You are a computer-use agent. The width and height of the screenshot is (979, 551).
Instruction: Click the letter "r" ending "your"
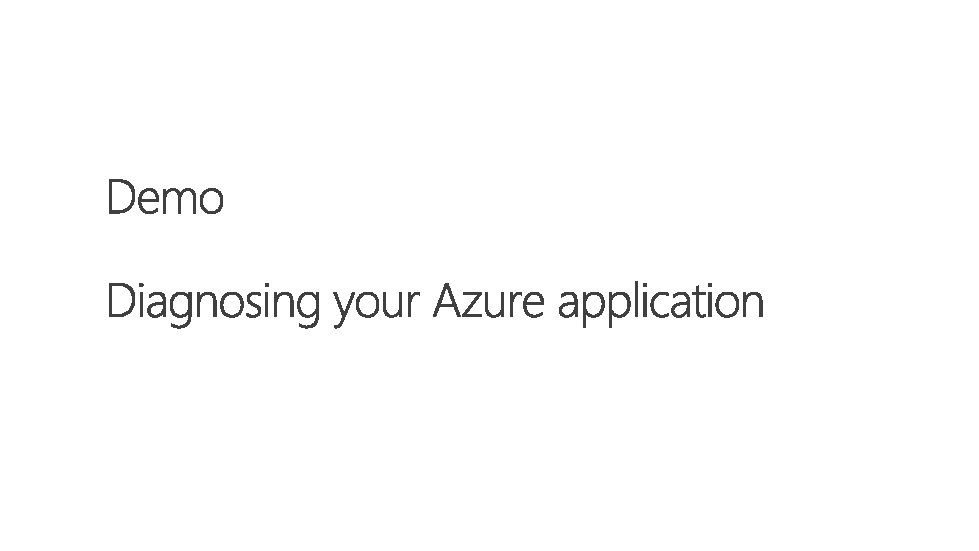[413, 306]
